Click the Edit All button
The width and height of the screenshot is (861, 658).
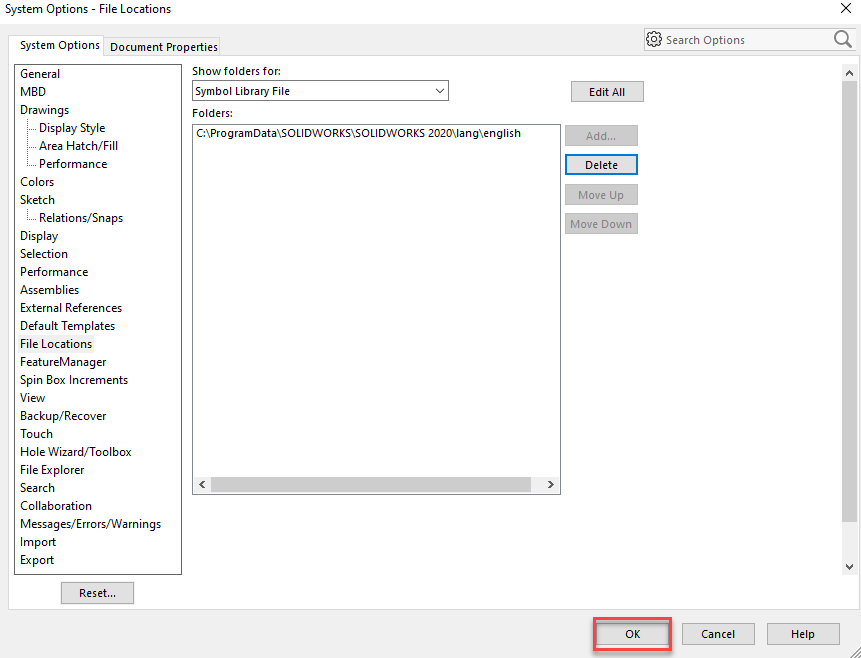pyautogui.click(x=606, y=92)
